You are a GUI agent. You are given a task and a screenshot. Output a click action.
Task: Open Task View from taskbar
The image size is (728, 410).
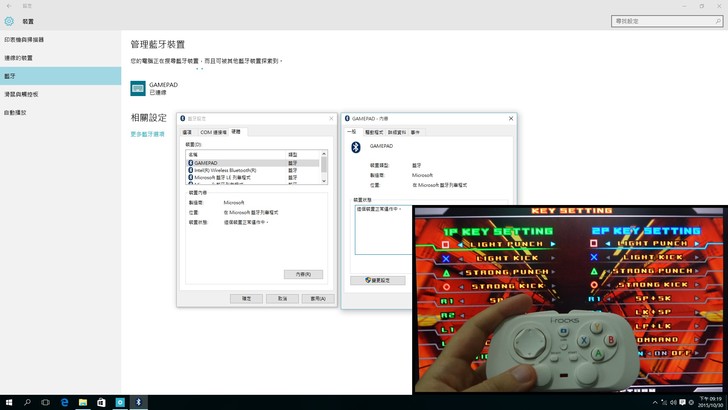[45, 402]
